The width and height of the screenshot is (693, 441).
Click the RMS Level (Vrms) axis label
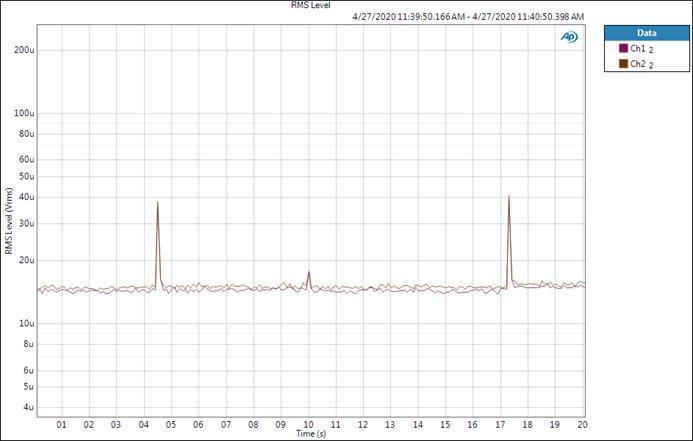(9, 221)
